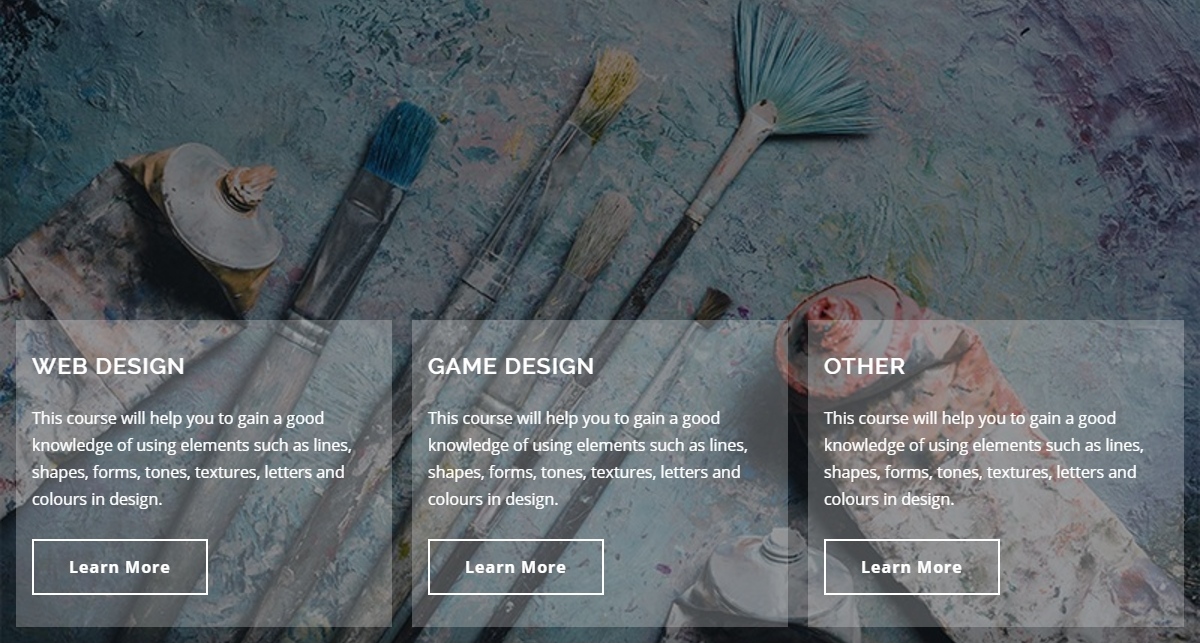Image resolution: width=1200 pixels, height=643 pixels.
Task: Click the beige-bristled brush in the center
Action: pos(598,235)
